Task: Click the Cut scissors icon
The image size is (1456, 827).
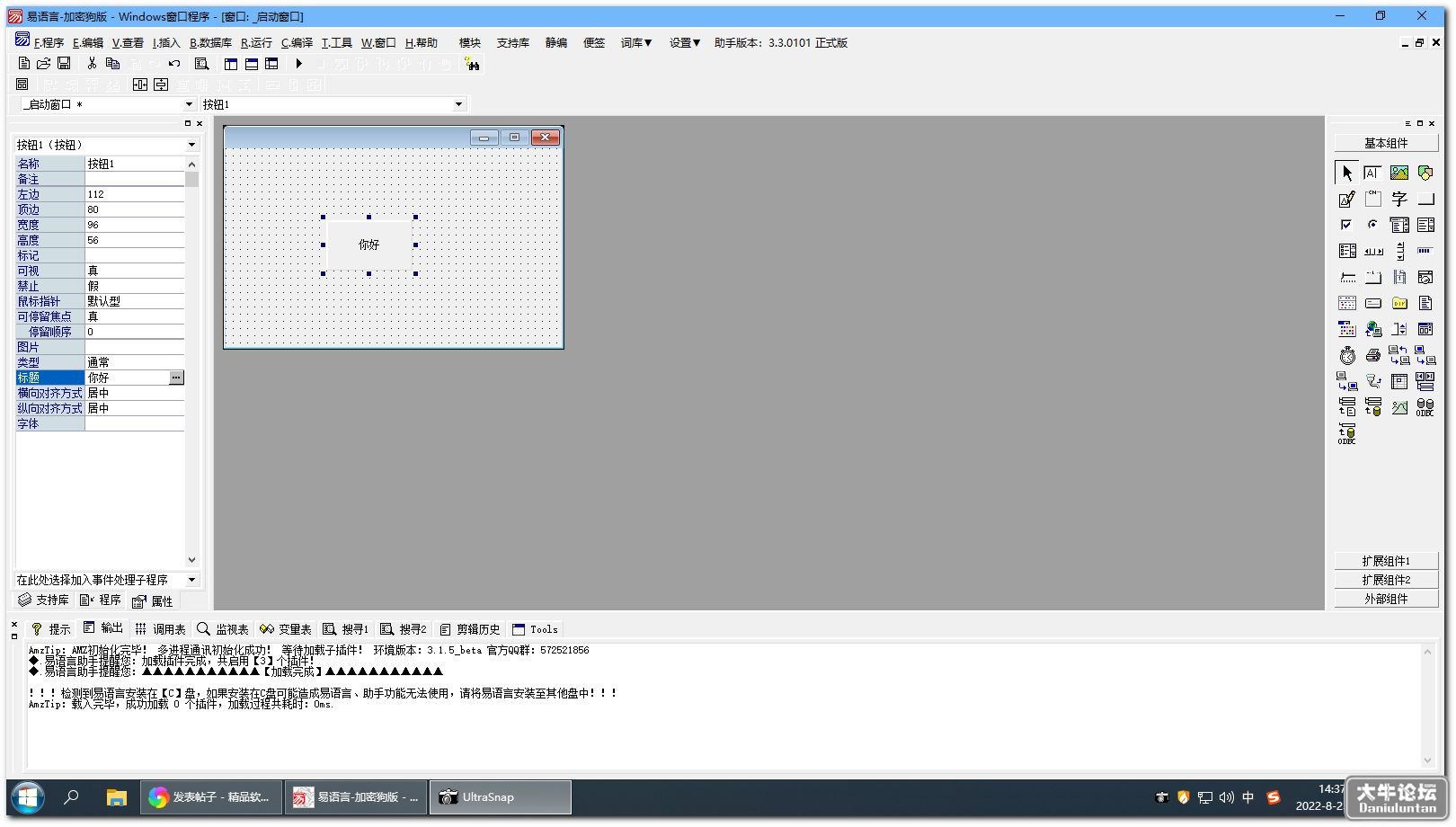Action: click(92, 63)
